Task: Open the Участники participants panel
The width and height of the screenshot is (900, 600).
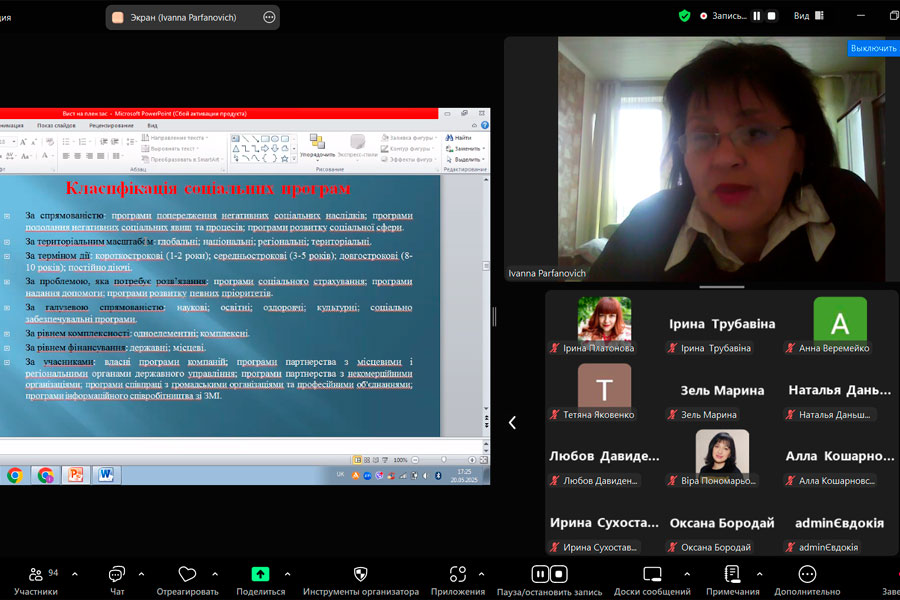Action: 36,581
